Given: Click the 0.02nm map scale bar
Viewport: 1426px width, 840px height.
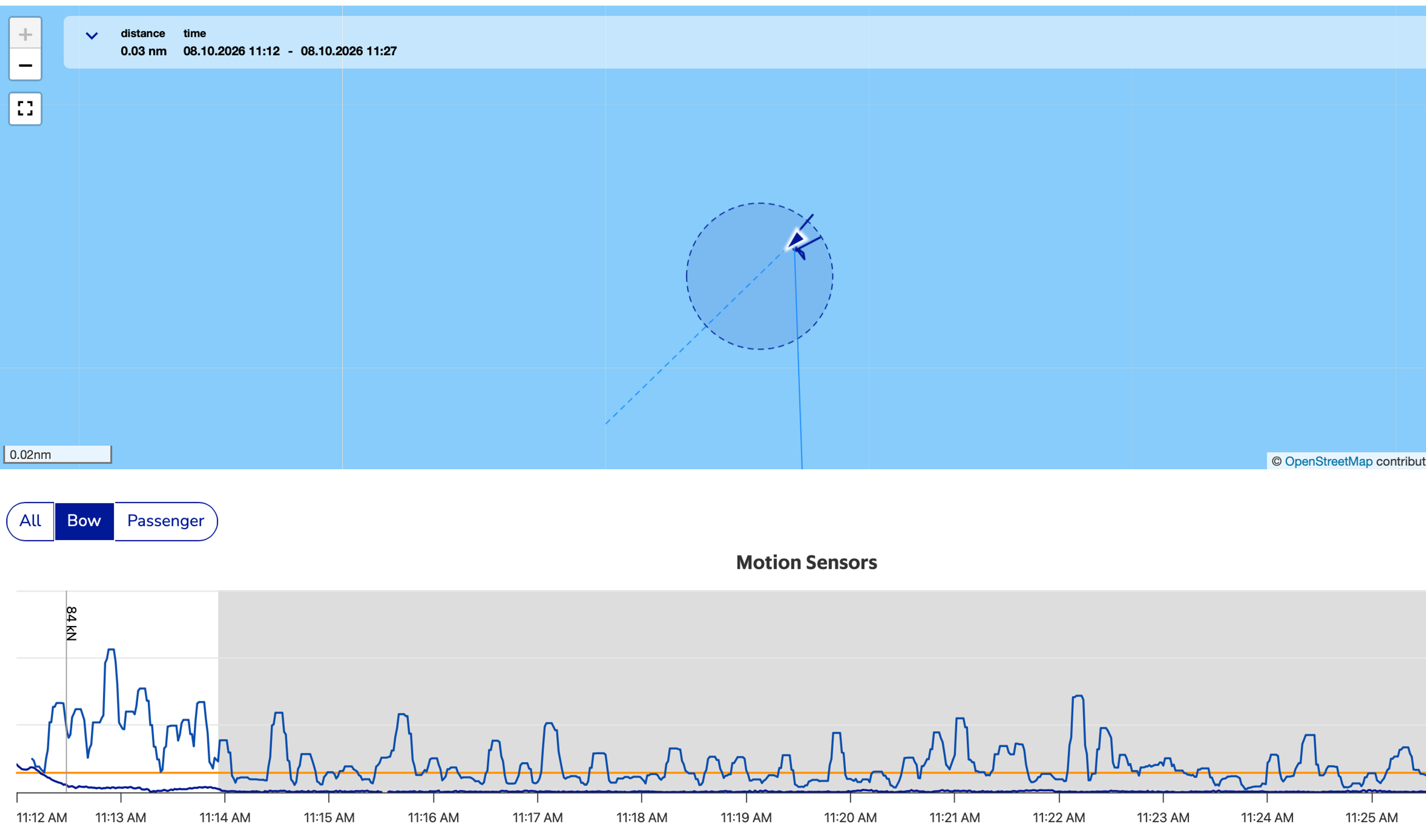Looking at the screenshot, I should click(57, 454).
